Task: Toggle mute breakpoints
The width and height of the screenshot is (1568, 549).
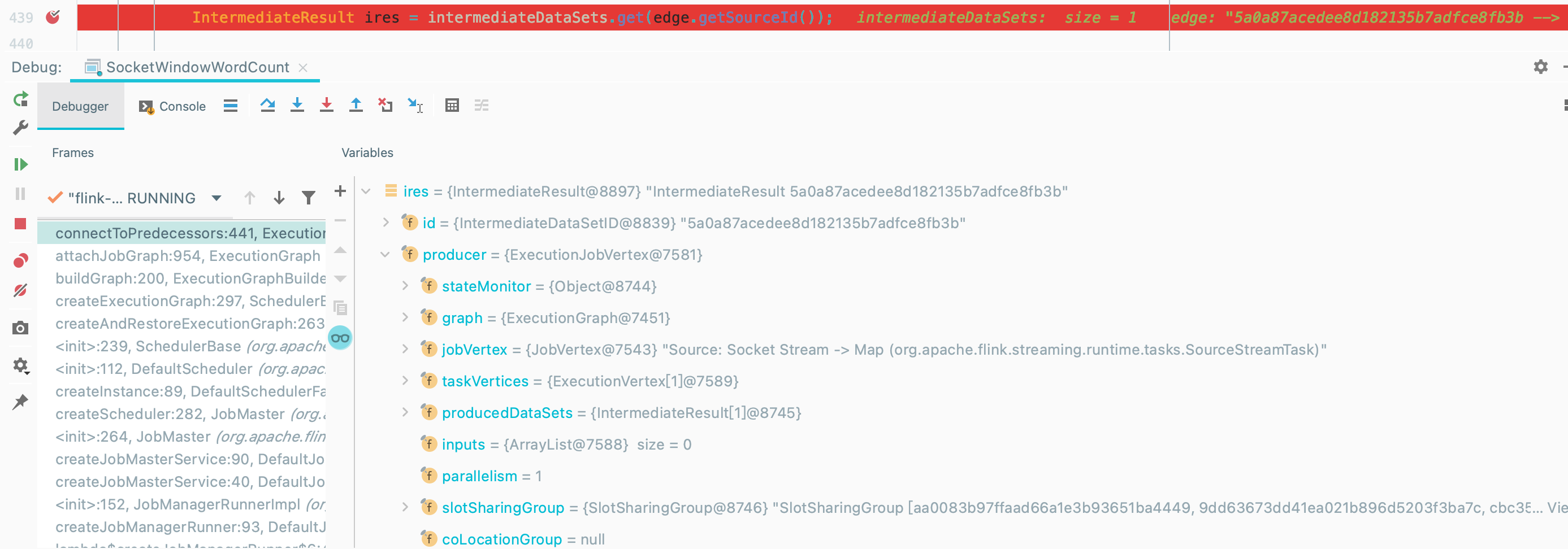Action: point(21,291)
